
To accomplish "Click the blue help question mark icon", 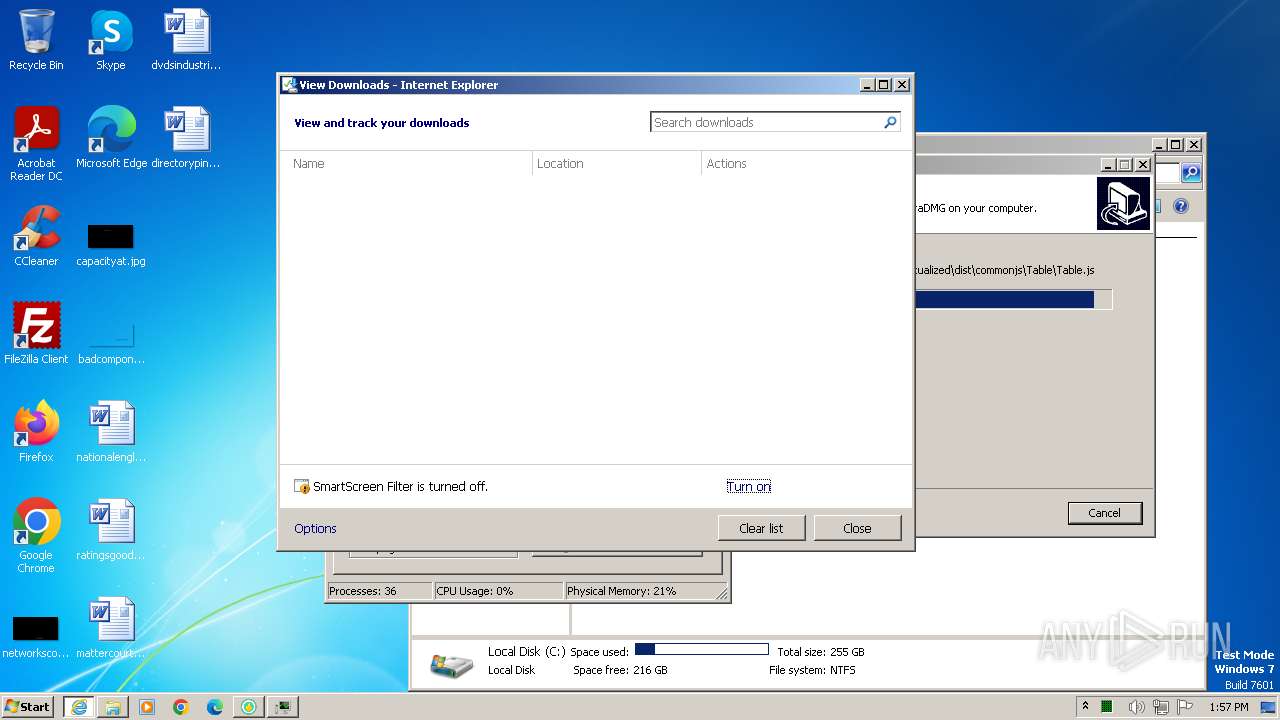I will tap(1181, 206).
